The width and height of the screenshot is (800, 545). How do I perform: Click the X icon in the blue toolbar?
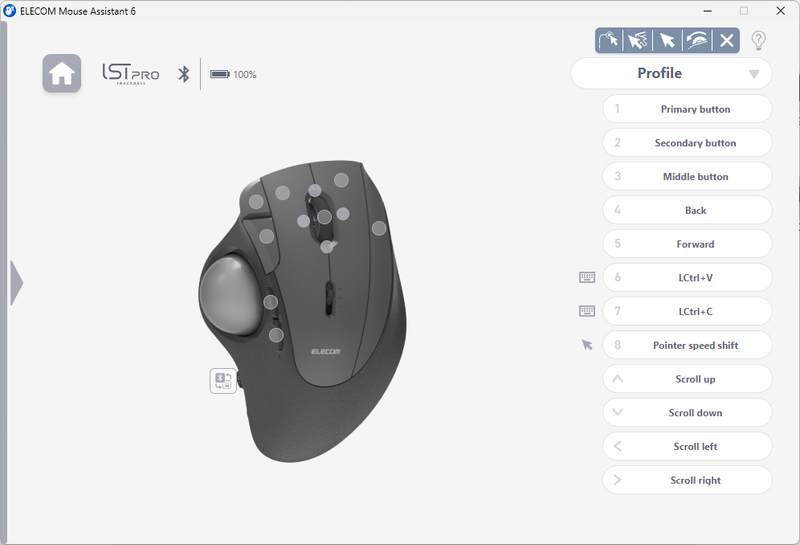click(x=727, y=40)
